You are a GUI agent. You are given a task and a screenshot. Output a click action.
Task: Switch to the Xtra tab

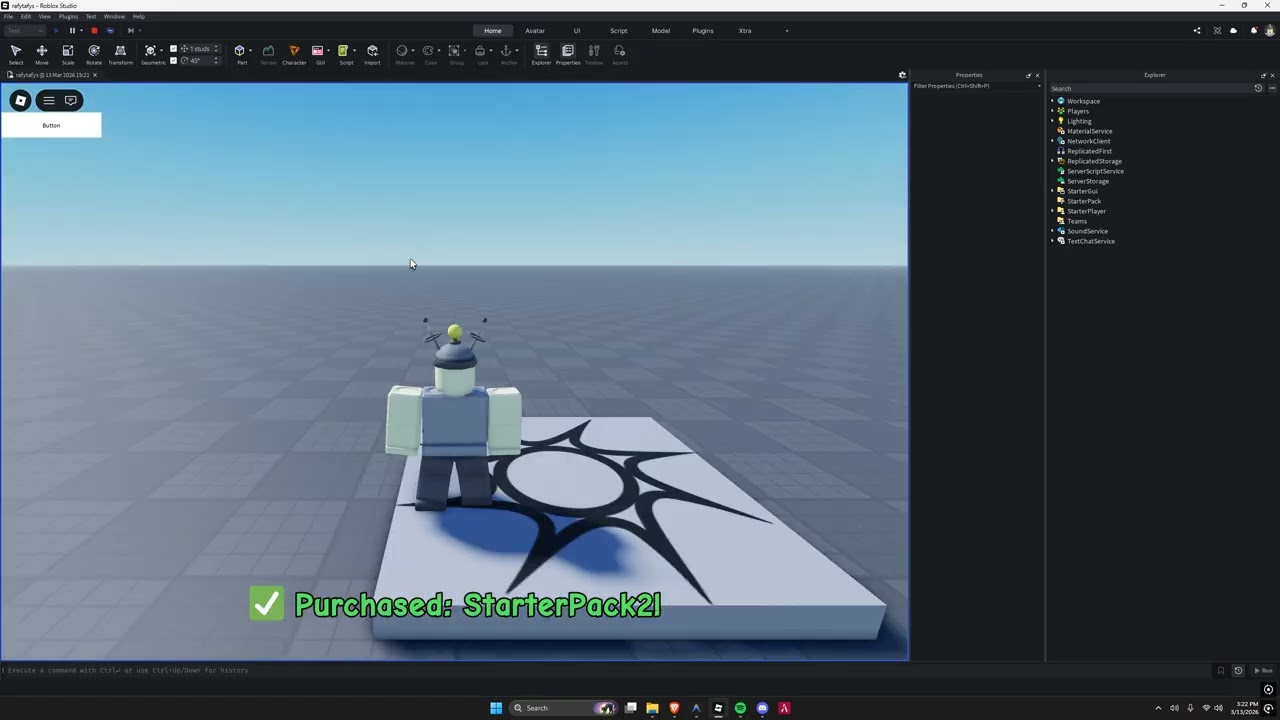(x=745, y=31)
